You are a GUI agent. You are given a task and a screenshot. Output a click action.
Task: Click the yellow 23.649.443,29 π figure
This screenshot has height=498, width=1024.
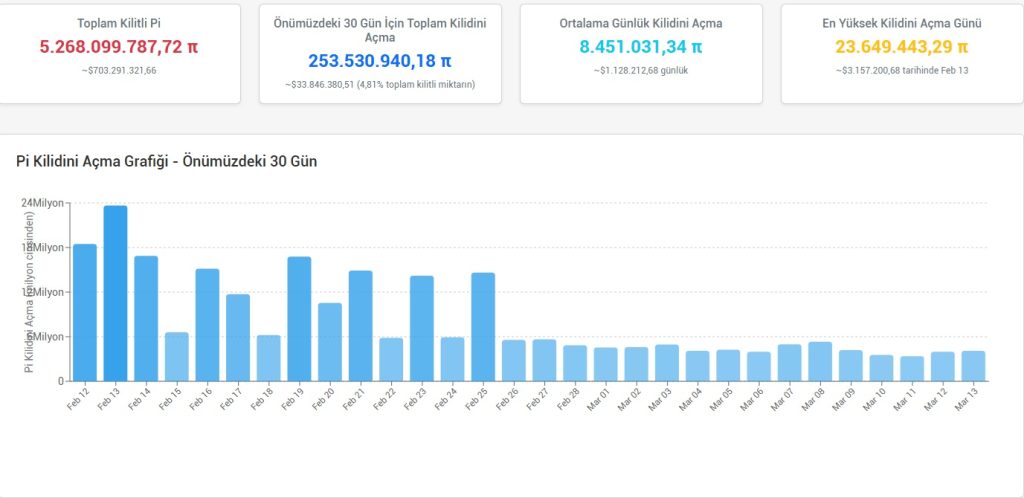901,47
